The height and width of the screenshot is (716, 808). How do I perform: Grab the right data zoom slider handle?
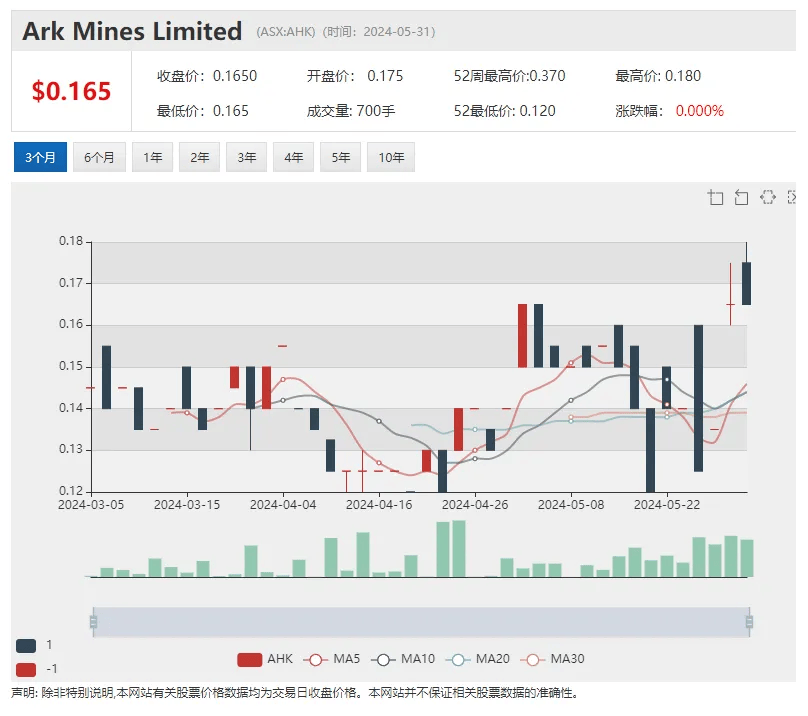(749, 622)
